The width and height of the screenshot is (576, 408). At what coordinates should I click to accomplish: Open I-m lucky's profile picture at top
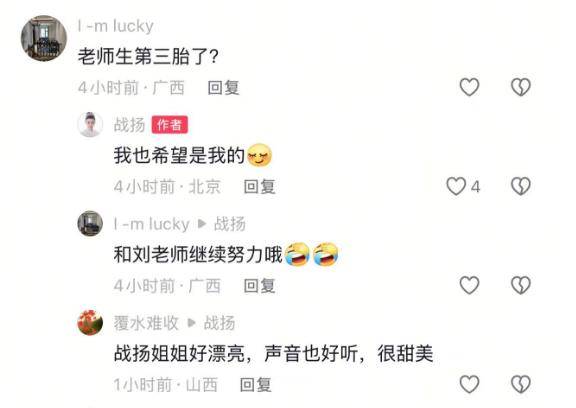click(x=44, y=38)
